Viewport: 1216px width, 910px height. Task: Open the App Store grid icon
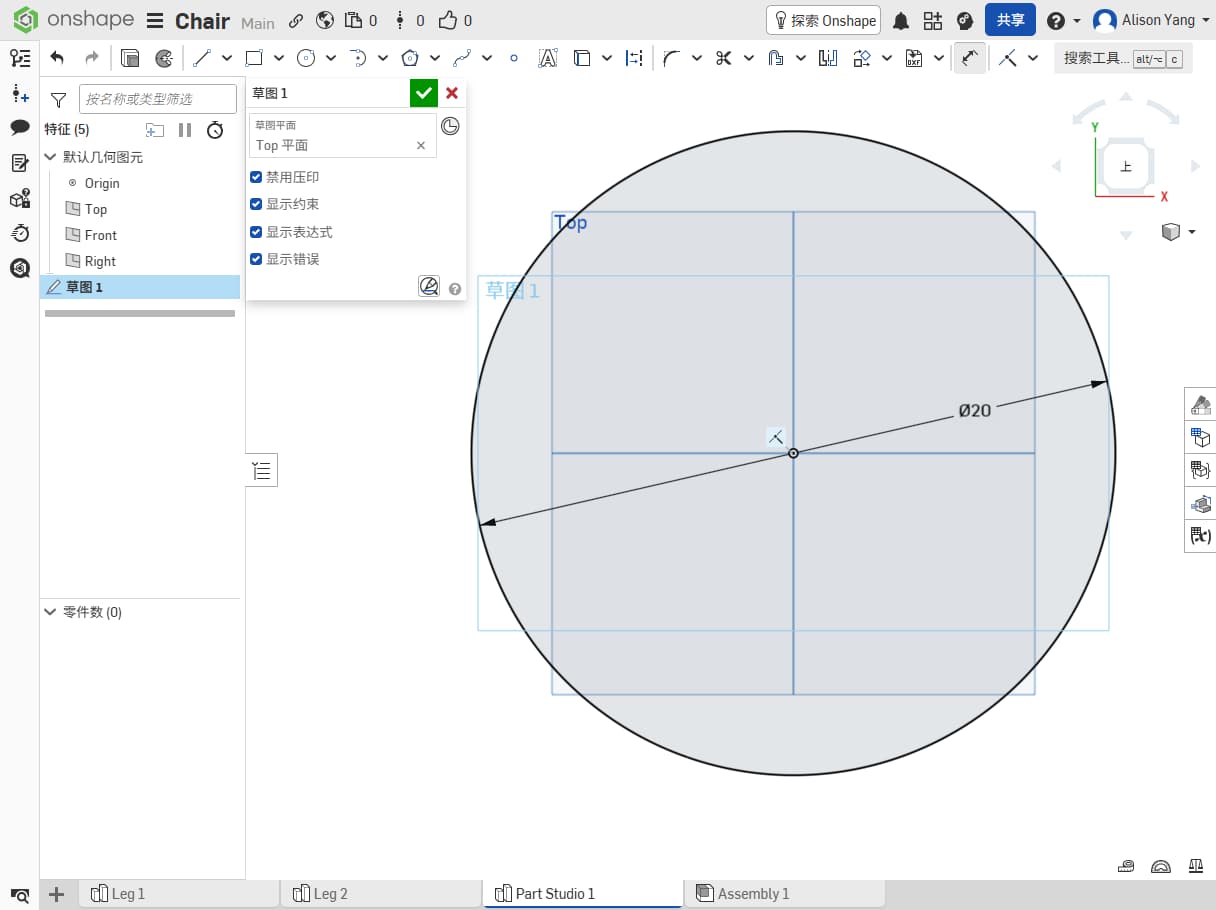tap(933, 21)
